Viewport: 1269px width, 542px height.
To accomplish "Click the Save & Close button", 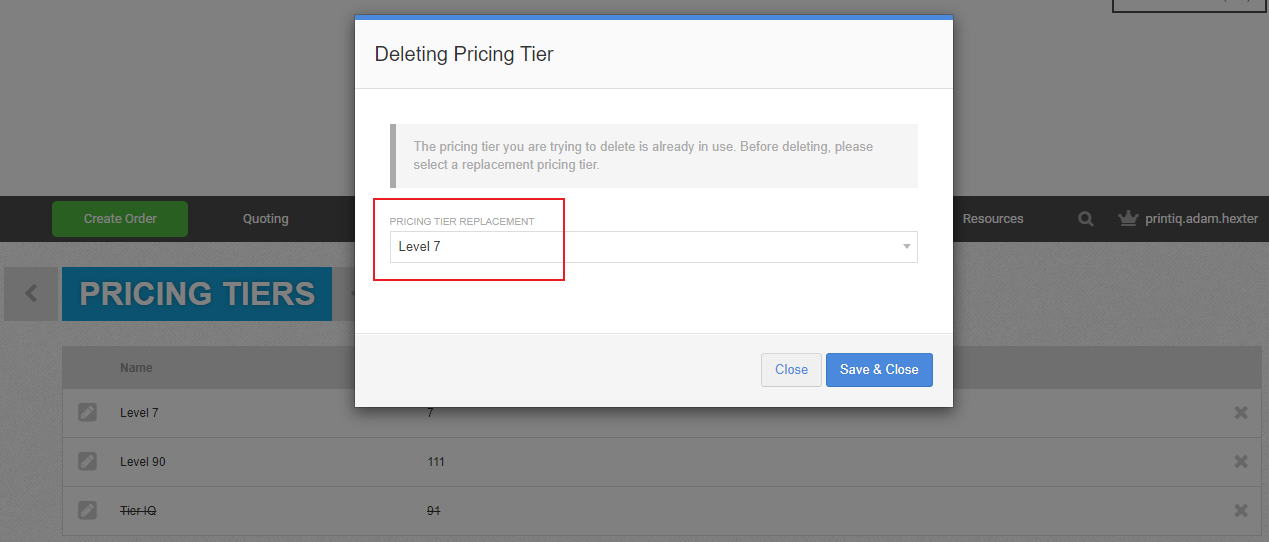I will tap(879, 370).
